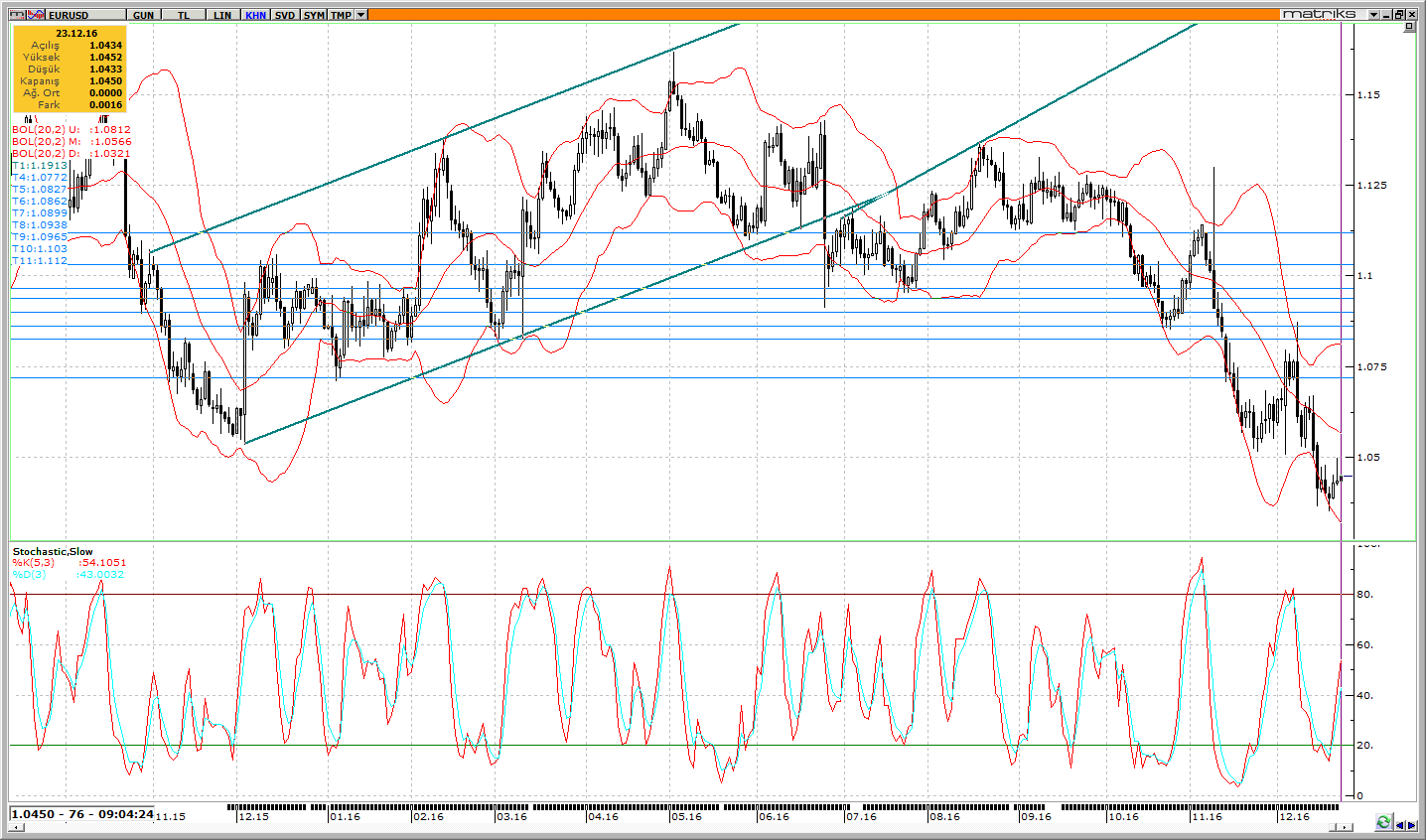Viewport: 1426px width, 840px height.
Task: Select the T7:1.0899 level label
Action: click(x=41, y=213)
